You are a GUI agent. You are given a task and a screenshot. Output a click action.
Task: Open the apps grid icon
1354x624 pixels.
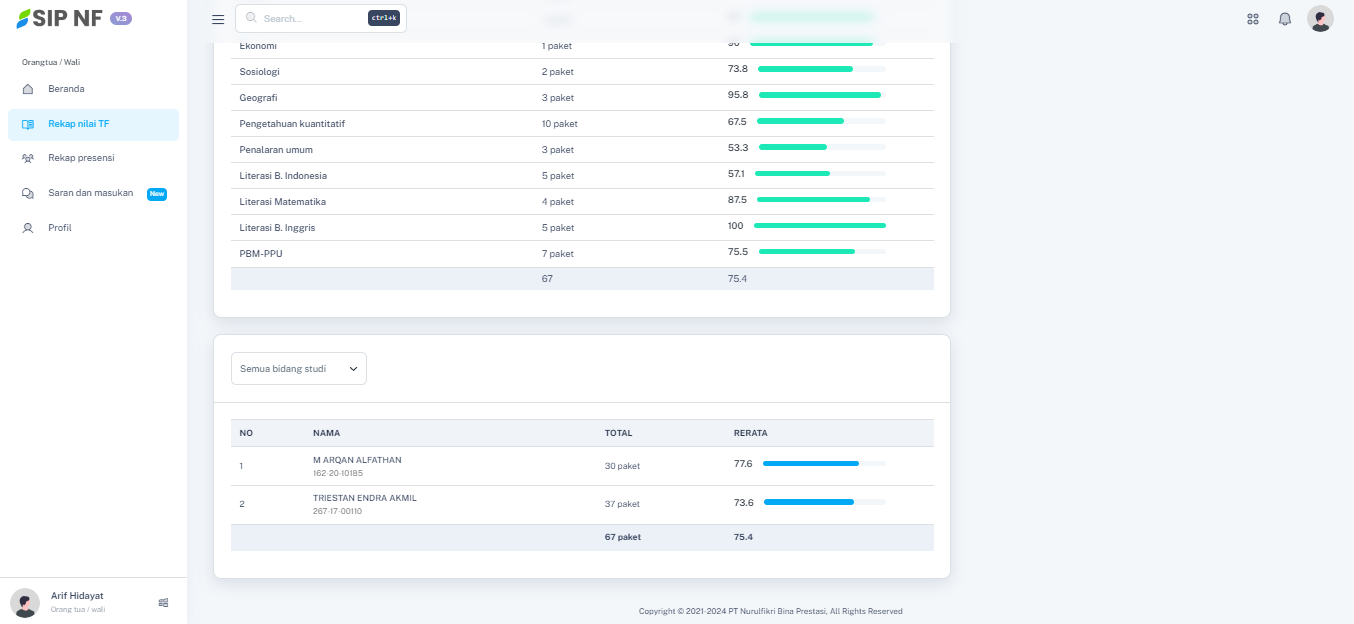tap(1253, 19)
